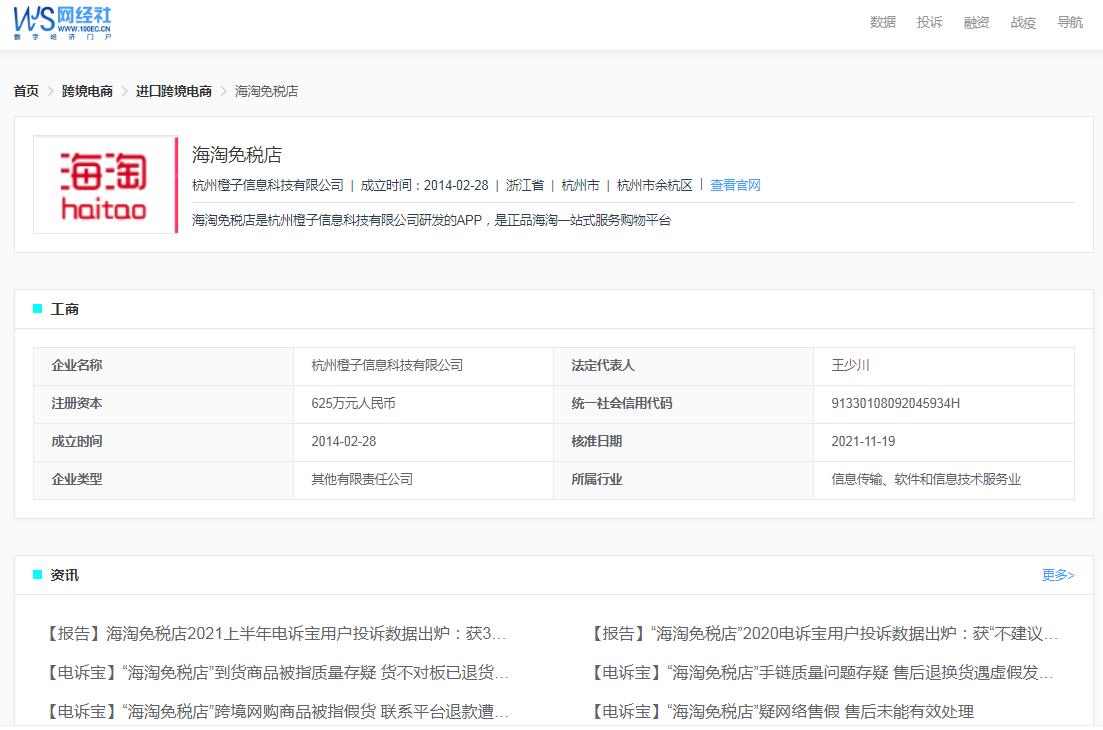The height and width of the screenshot is (730, 1103).
Task: Open the 更多 link in 资讯 section
Action: pyautogui.click(x=1057, y=575)
